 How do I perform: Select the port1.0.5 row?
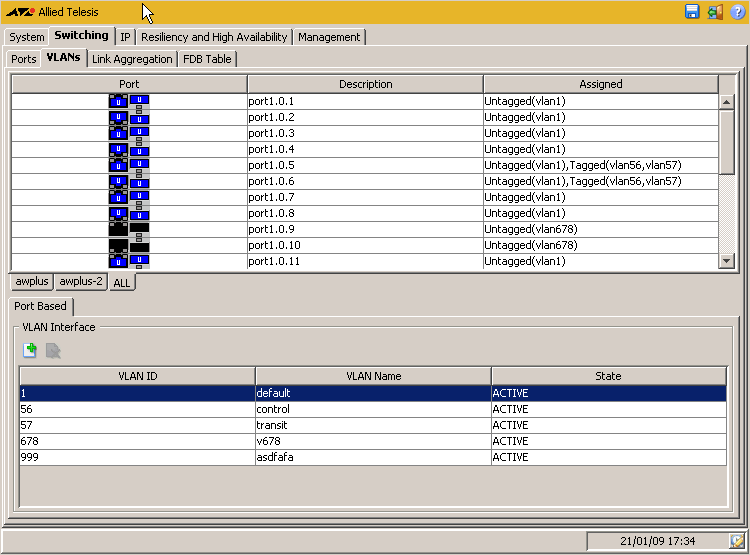[x=364, y=165]
